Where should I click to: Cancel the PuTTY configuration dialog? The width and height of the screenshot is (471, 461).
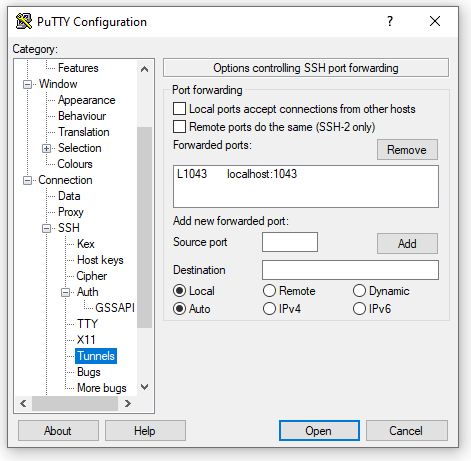406,431
